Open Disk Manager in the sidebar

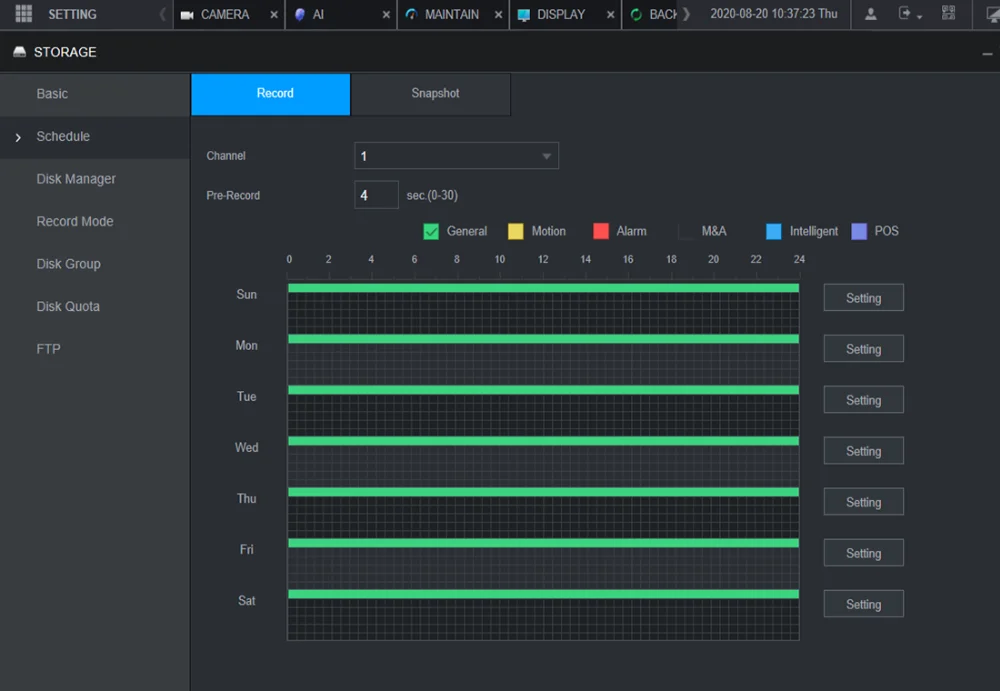click(94, 179)
